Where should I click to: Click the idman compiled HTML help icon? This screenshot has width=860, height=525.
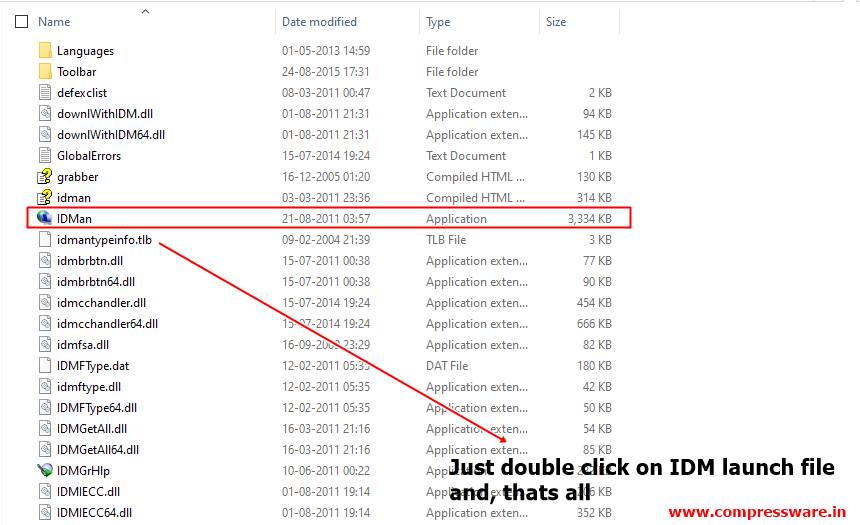click(x=44, y=197)
